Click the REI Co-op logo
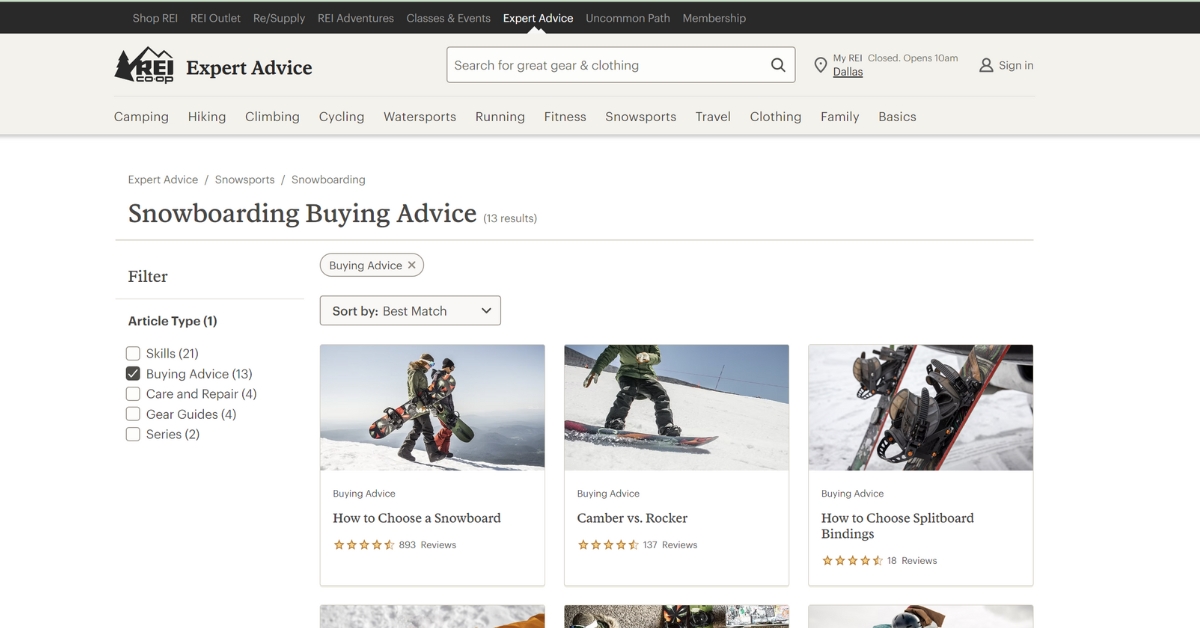Viewport: 1200px width, 628px height. point(144,65)
